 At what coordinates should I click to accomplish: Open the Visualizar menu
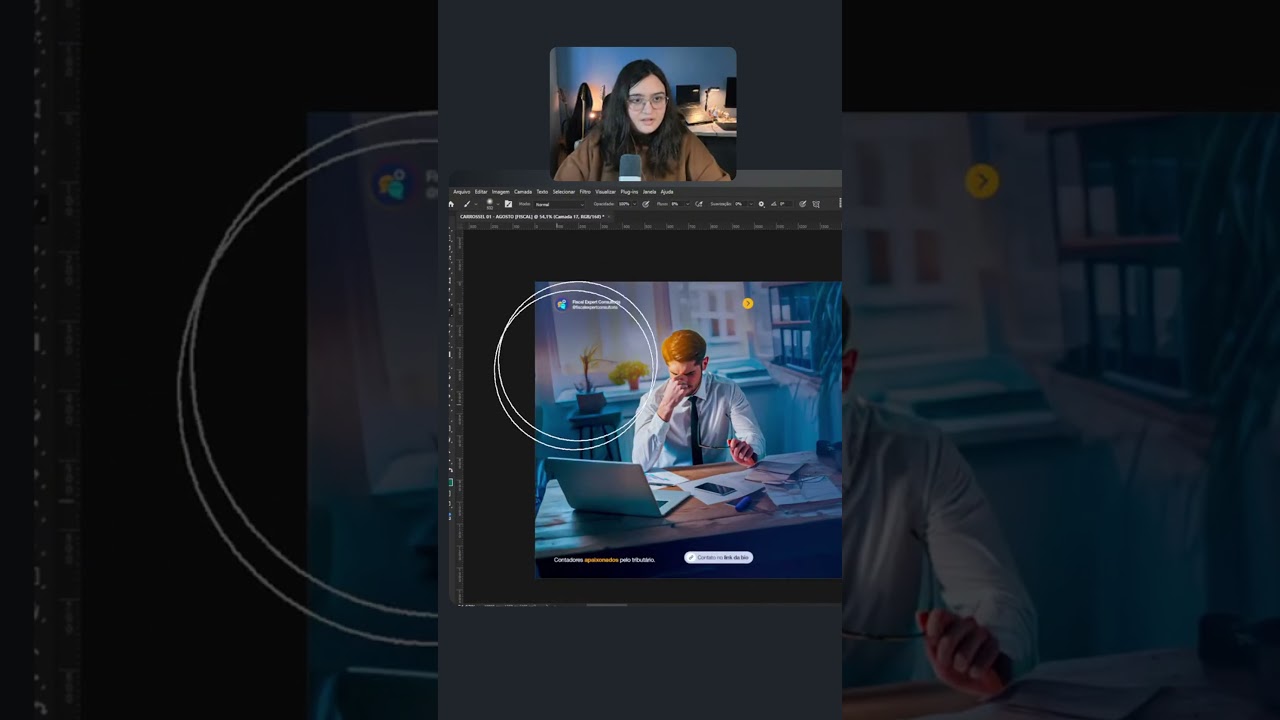606,191
